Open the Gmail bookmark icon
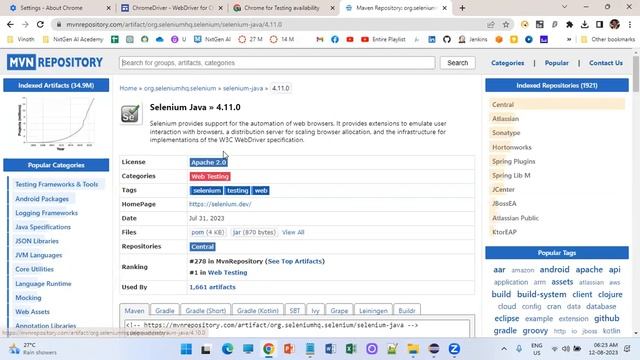This screenshot has height=360, width=640. 320,40
